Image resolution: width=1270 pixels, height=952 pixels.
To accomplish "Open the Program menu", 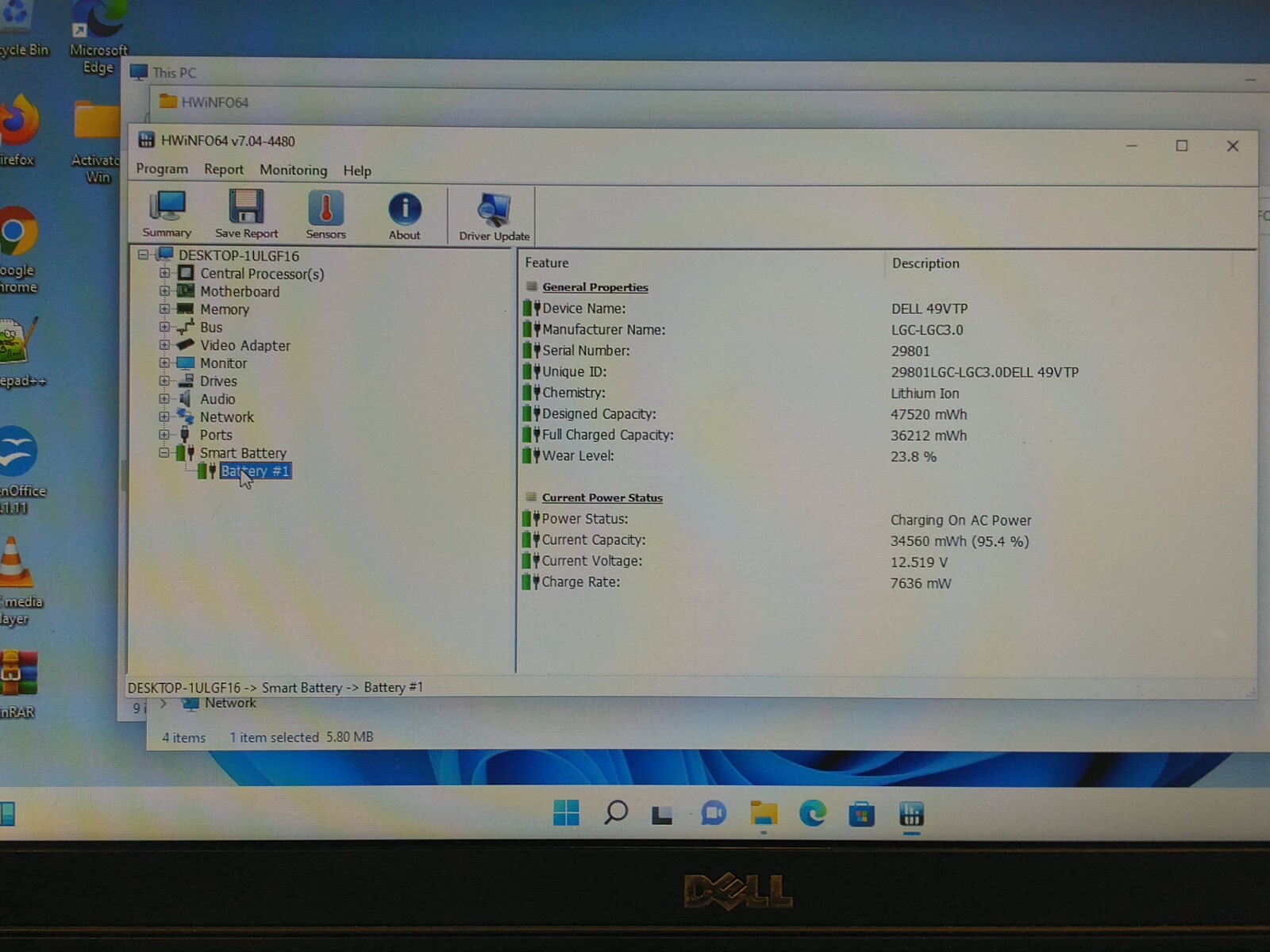I will [162, 169].
